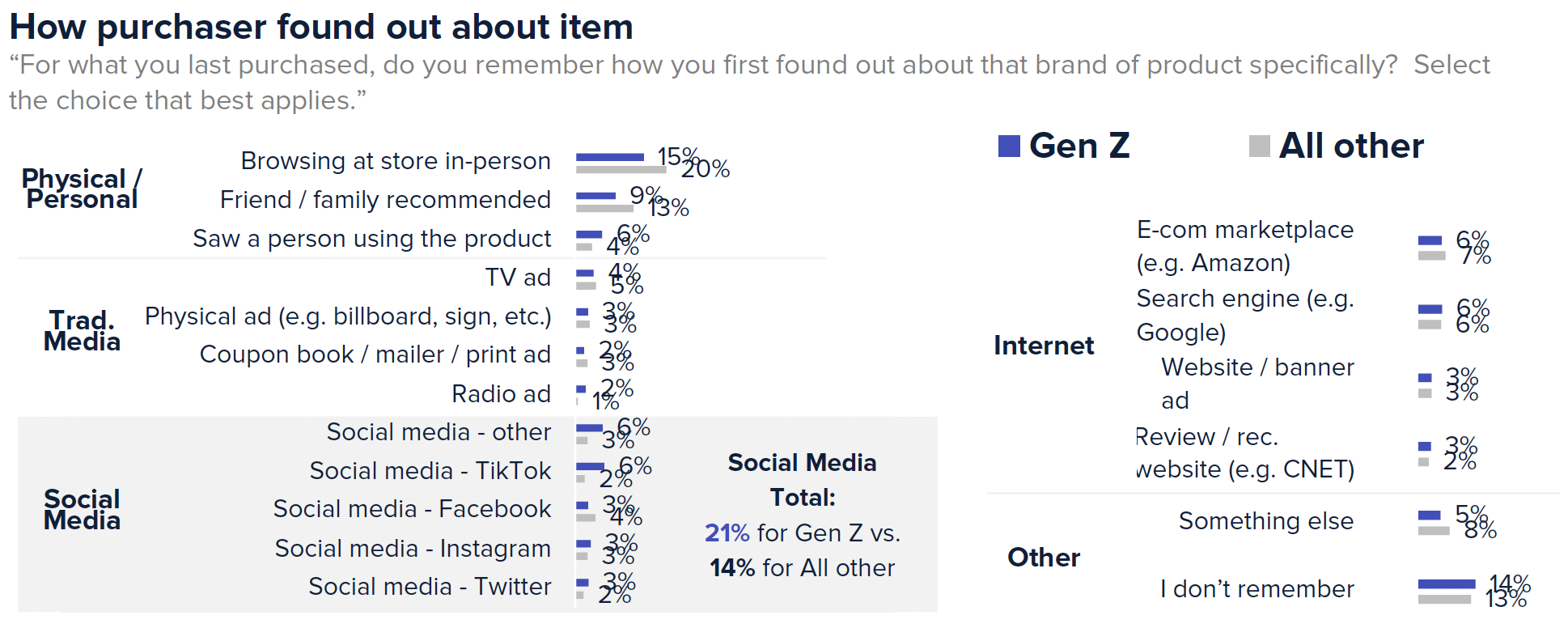This screenshot has height=628, width=1568.
Task: Click the 'Radio ad' row label
Action: 501,394
